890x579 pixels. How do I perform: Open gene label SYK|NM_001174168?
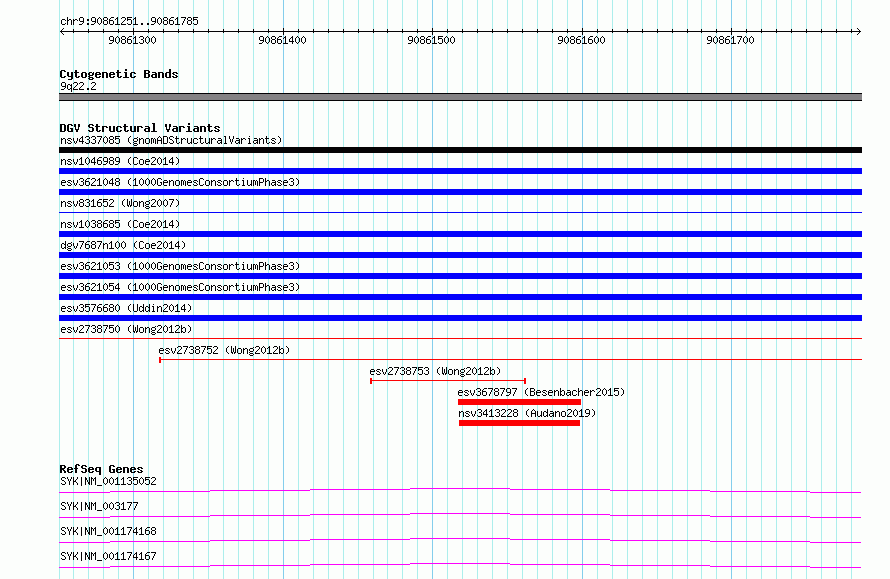[x=108, y=531]
